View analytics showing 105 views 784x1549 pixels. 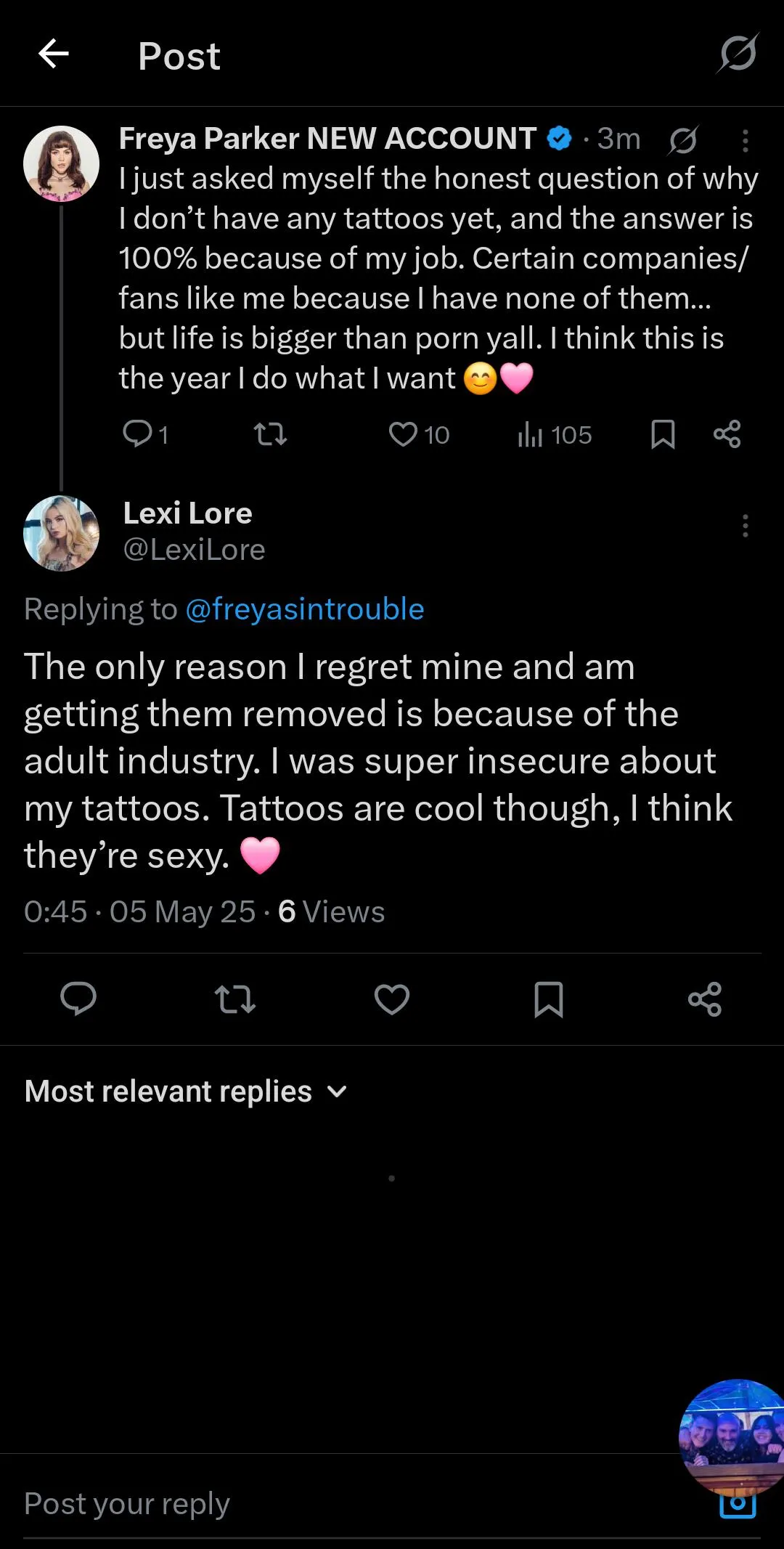(x=555, y=434)
